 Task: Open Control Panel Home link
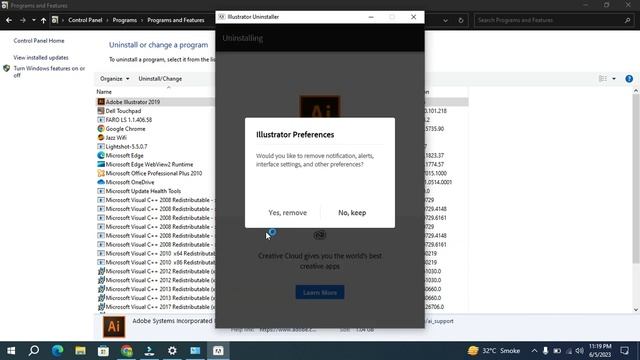click(x=39, y=41)
